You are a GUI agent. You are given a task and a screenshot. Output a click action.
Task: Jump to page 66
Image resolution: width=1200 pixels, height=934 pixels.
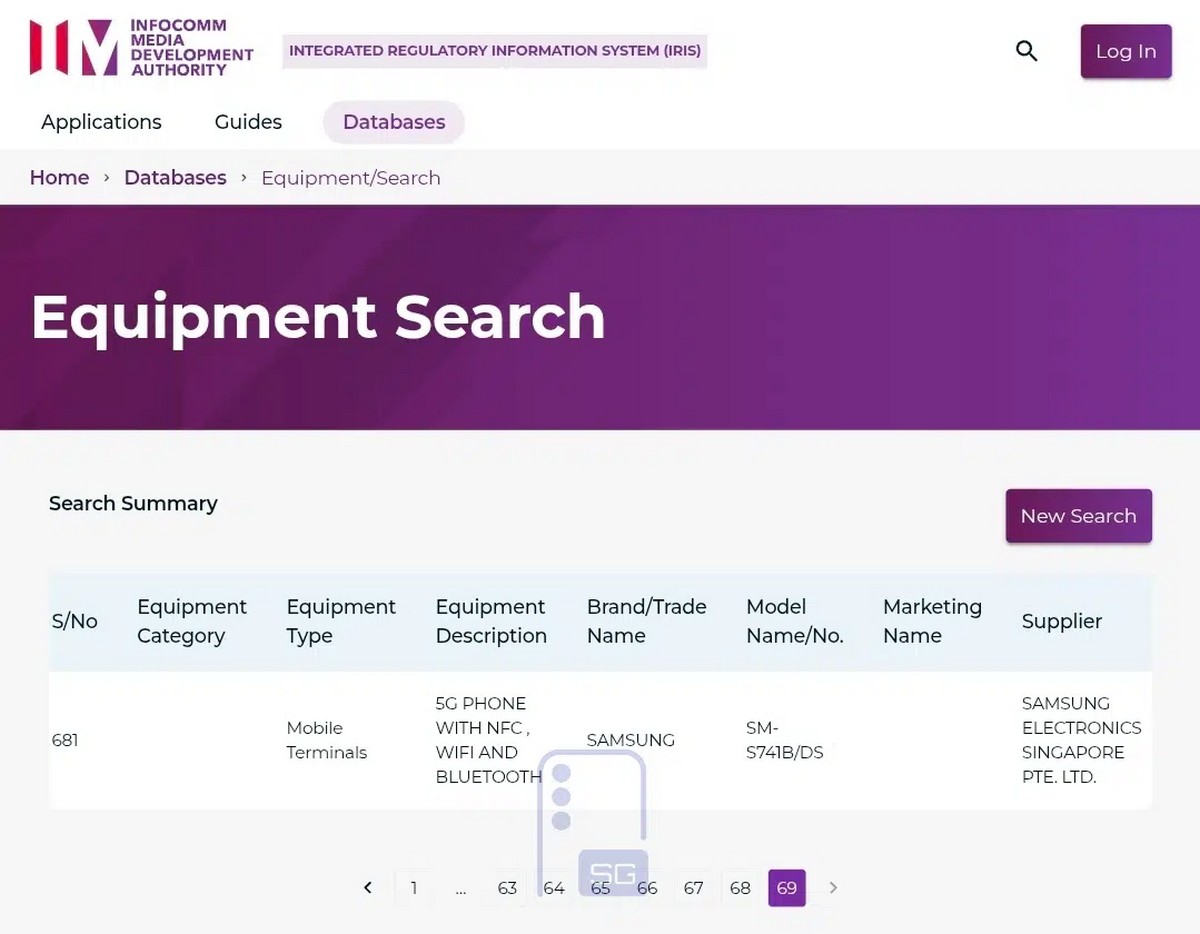647,888
